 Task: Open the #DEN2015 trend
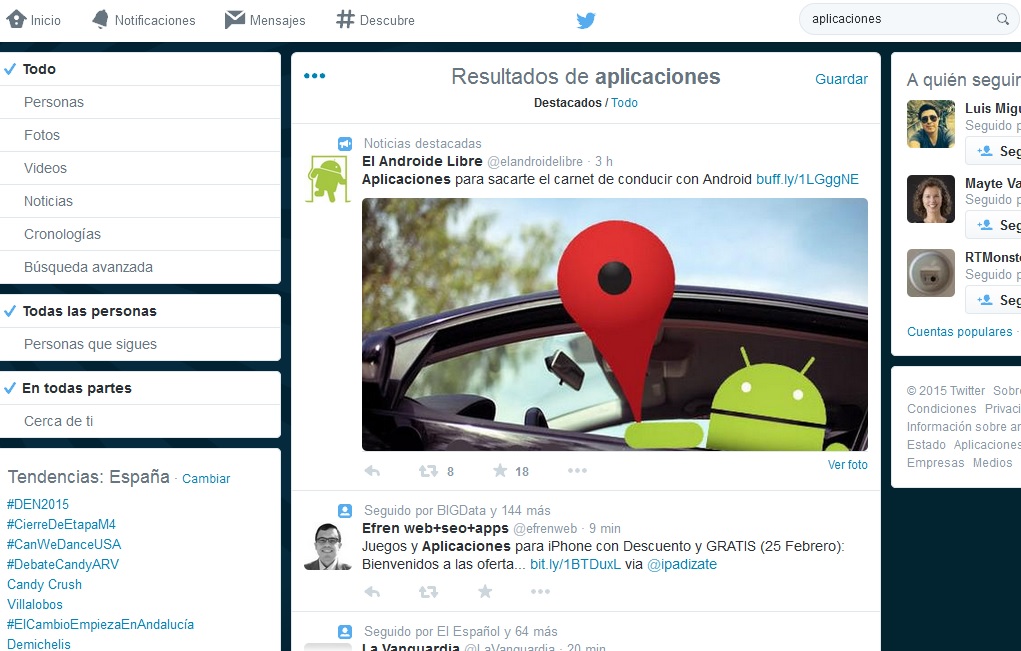(x=38, y=505)
